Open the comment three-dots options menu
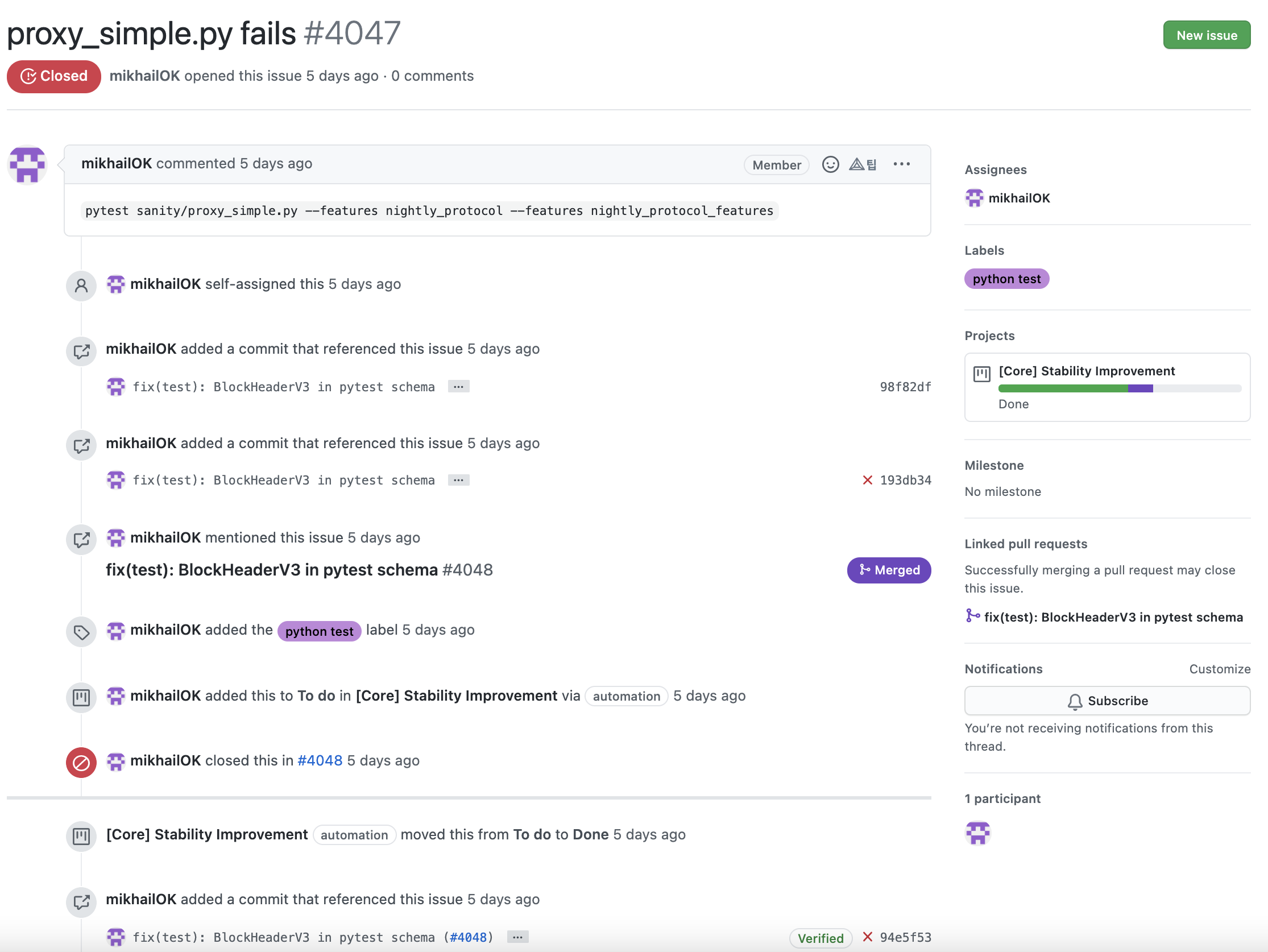Image resolution: width=1268 pixels, height=952 pixels. coord(901,164)
